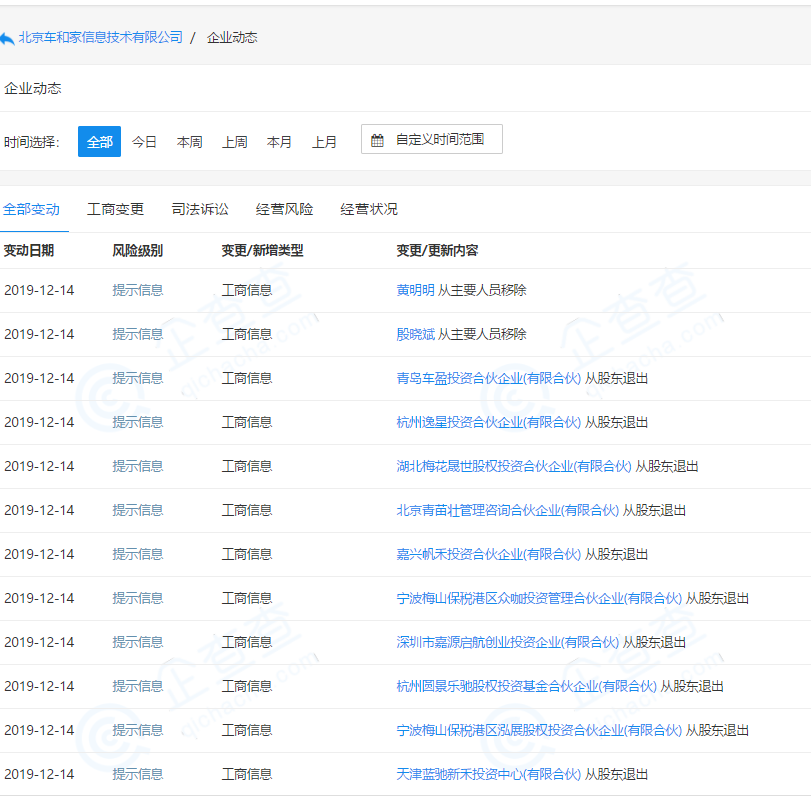Open 杭州逸星投资合伙企业(有限合伙) link

tap(488, 421)
